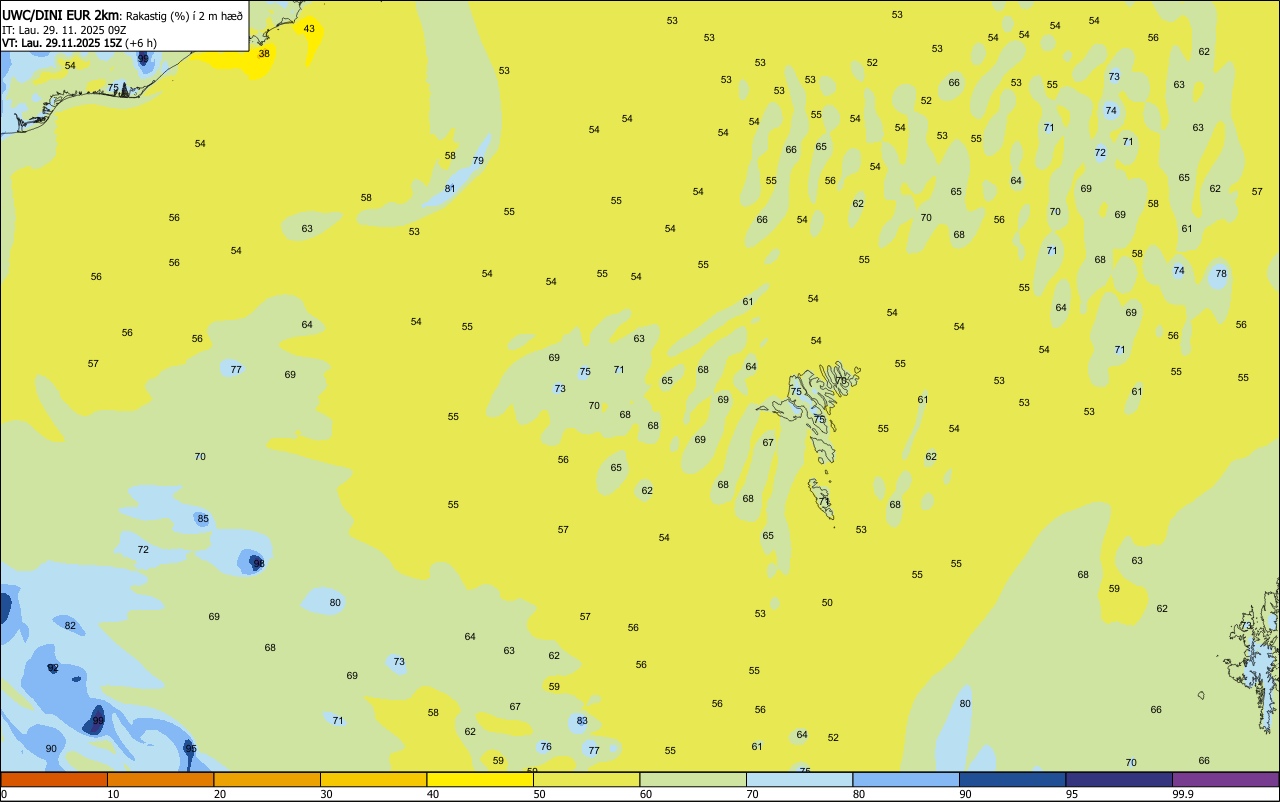This screenshot has height=802, width=1280.
Task: Pick the pale green 60–70 legend swatch
Action: 693,779
